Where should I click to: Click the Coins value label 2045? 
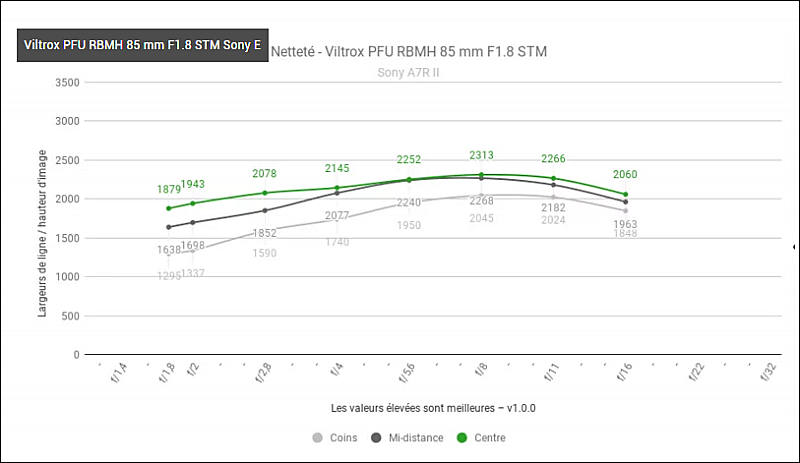[x=481, y=218]
